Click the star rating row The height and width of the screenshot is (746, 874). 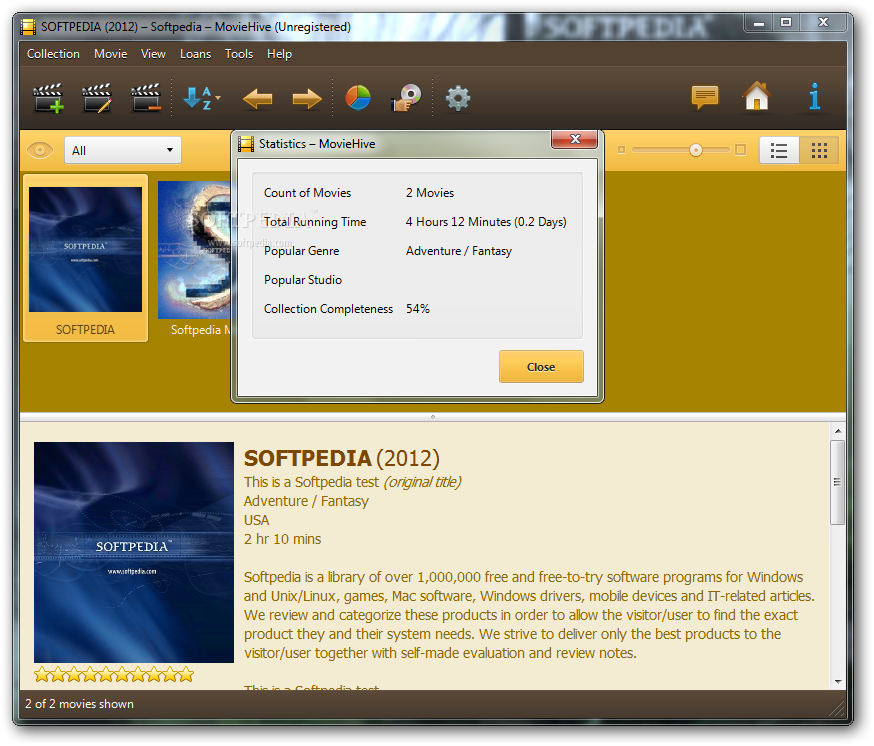tap(114, 675)
